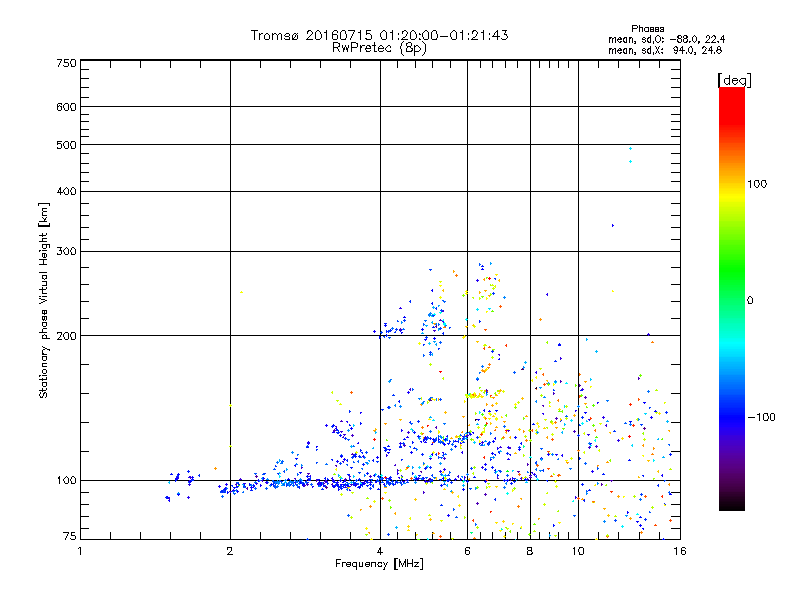Click the y-axis tick label '400'
800x600 pixels.
(x=67, y=191)
